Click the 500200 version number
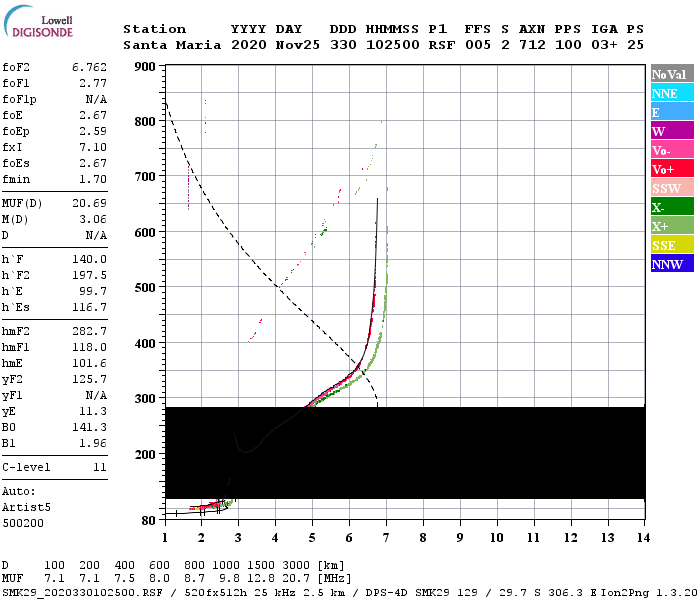The image size is (700, 600). coord(23,523)
